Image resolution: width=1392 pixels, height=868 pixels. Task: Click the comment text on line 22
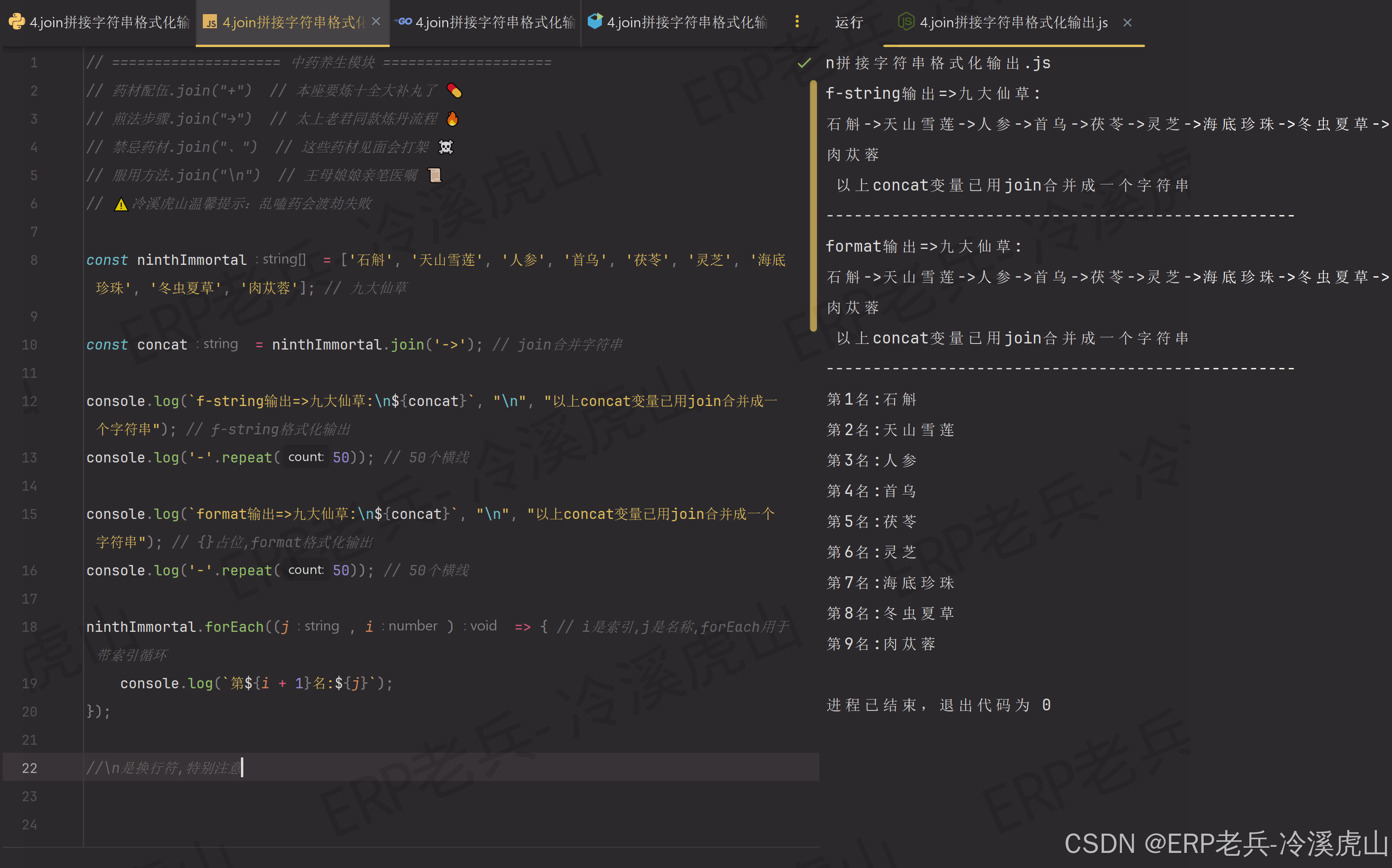(x=164, y=768)
